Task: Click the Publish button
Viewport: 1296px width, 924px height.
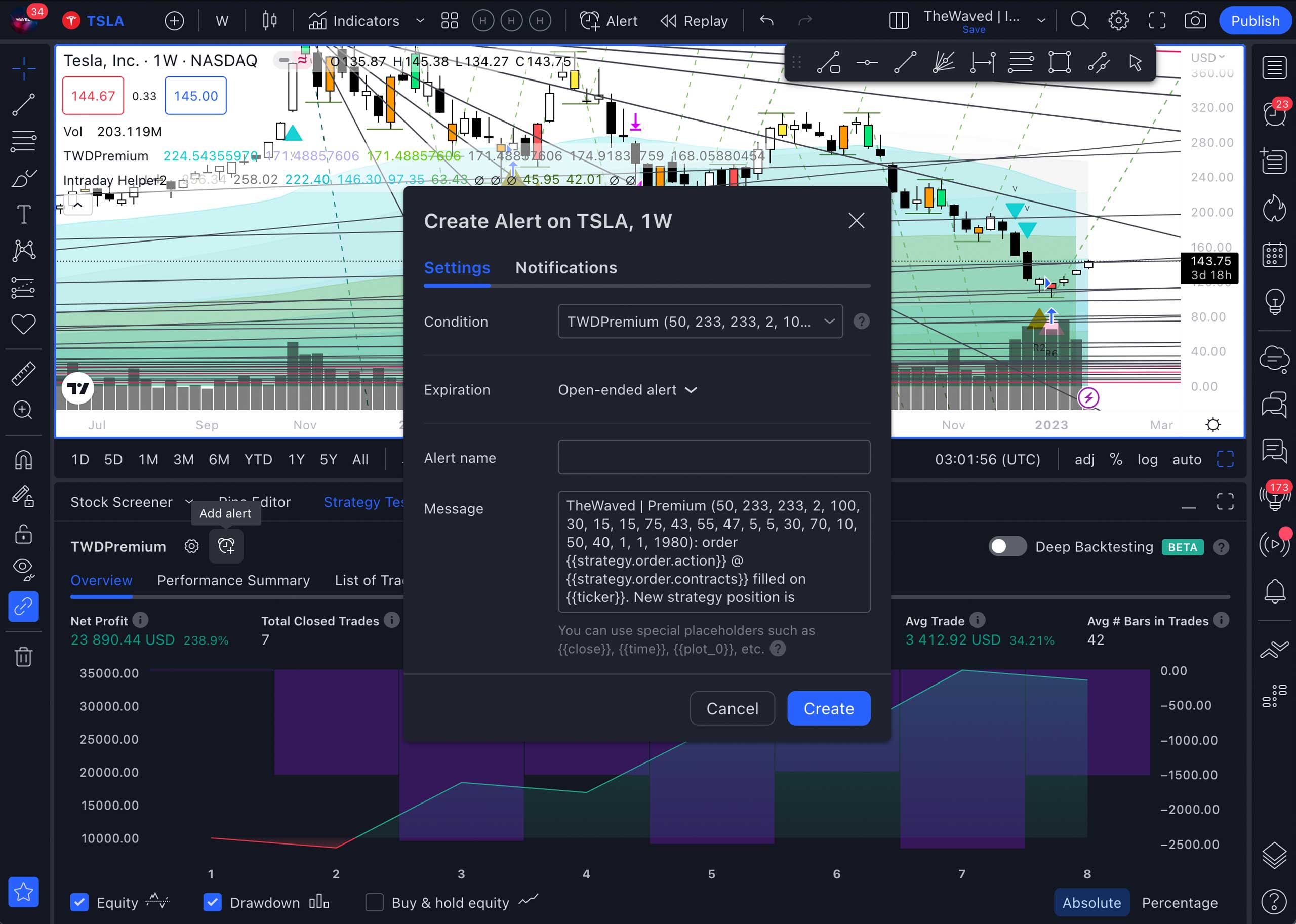Action: click(x=1255, y=21)
